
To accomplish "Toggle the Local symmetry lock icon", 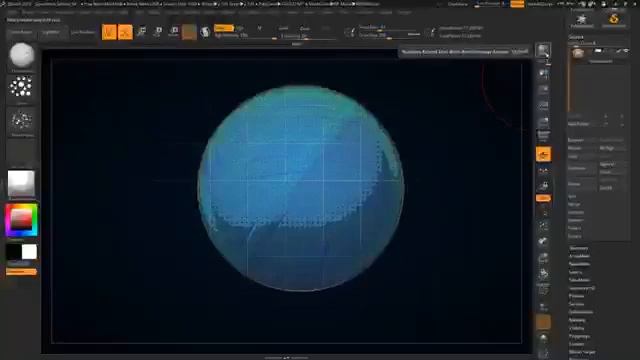I will click(543, 186).
